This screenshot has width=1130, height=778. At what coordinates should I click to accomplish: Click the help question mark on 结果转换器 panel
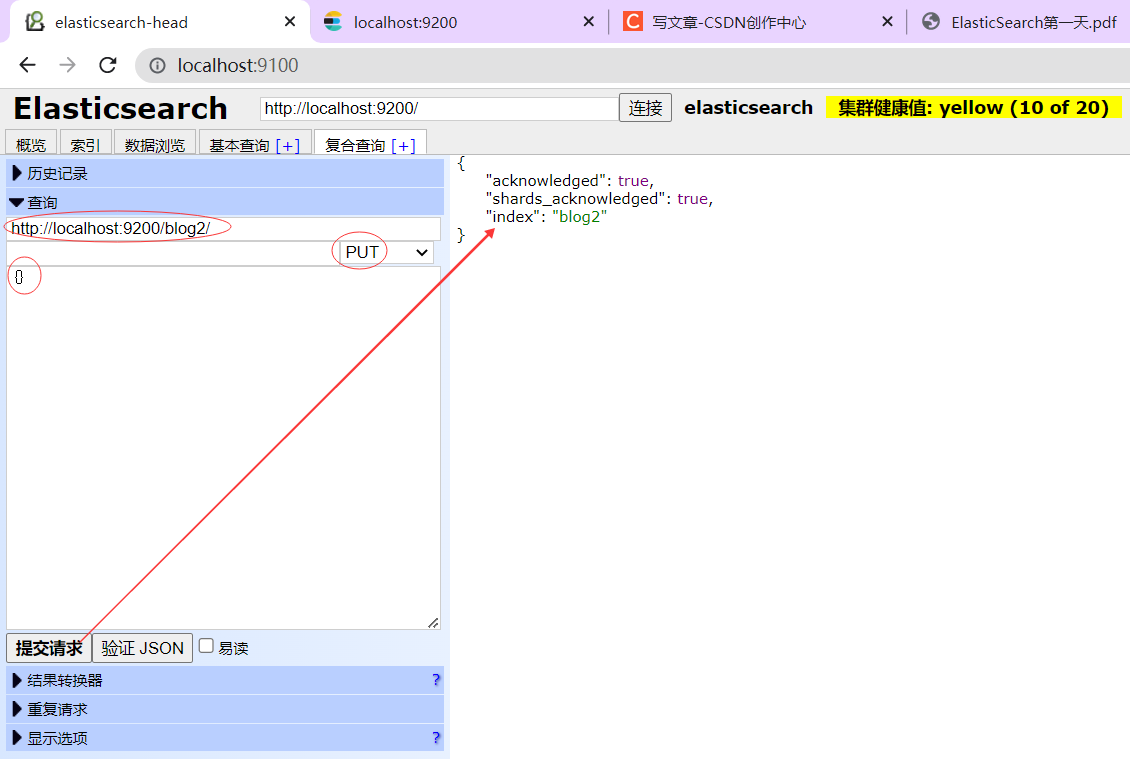[435, 680]
